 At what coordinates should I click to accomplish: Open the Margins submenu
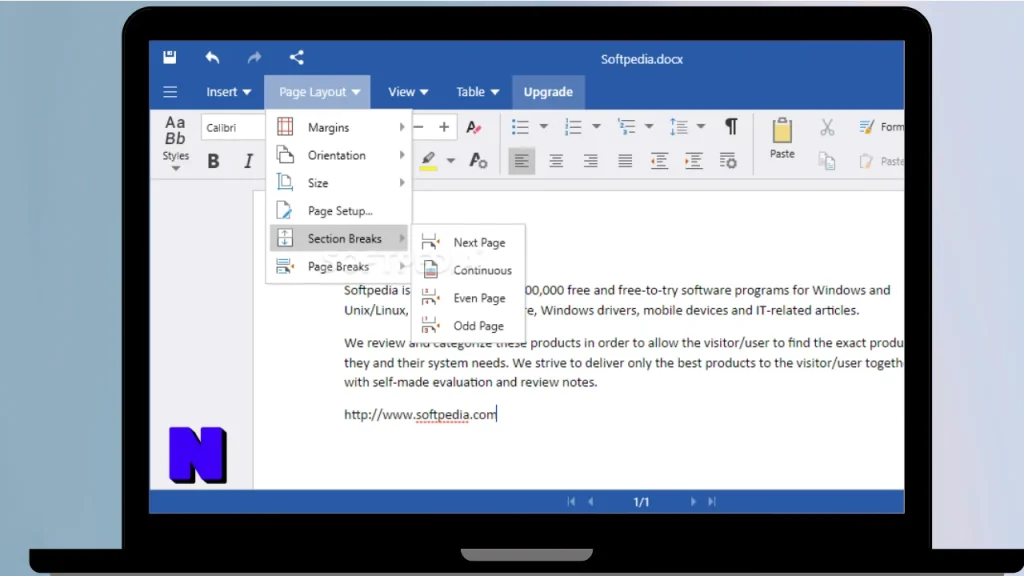pos(340,127)
